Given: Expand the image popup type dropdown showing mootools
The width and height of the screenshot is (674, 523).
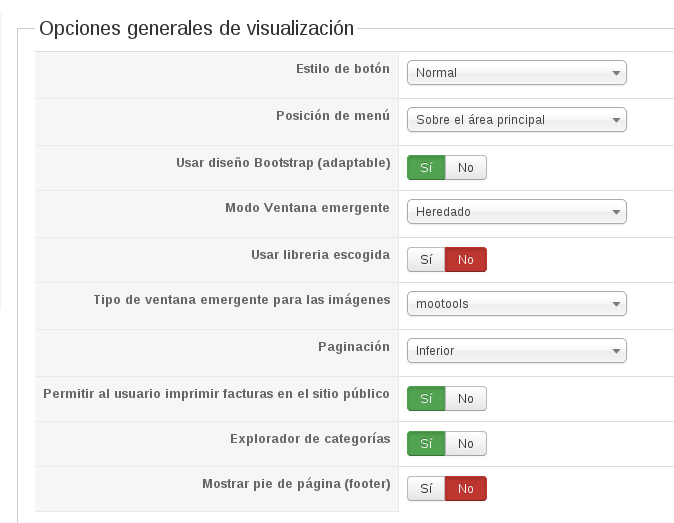Looking at the screenshot, I should point(516,304).
